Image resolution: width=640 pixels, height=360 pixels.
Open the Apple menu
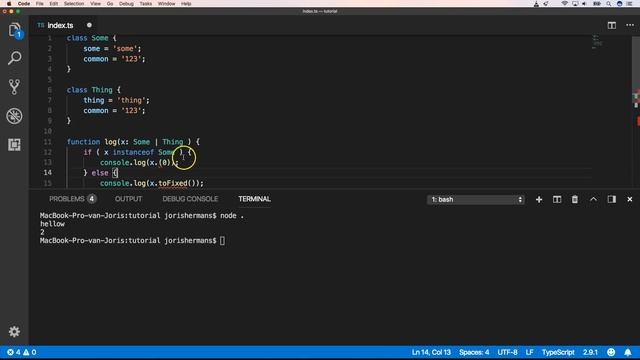pos(9,3)
